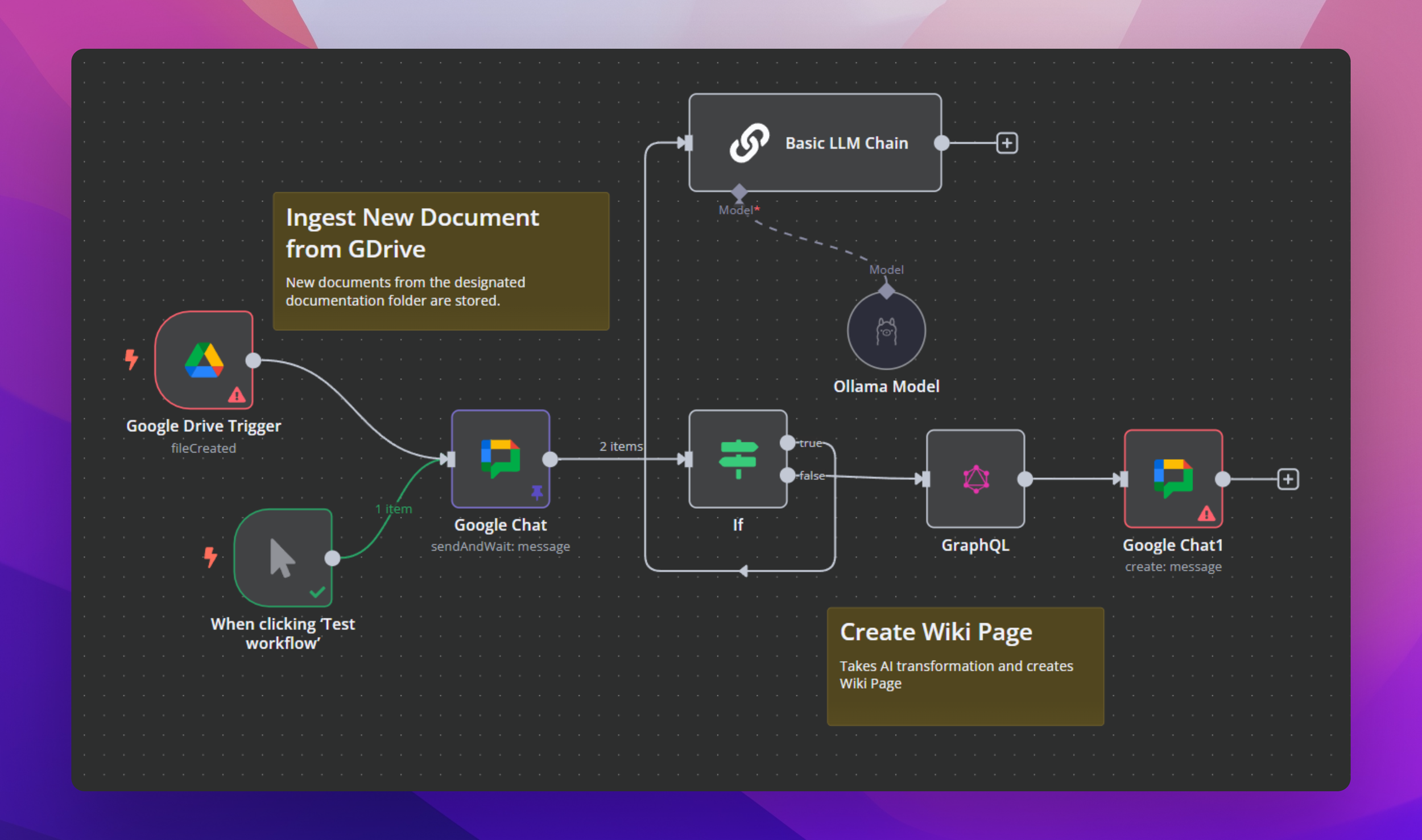Click the If node true output connector
Image resolution: width=1422 pixels, height=840 pixels.
click(787, 442)
